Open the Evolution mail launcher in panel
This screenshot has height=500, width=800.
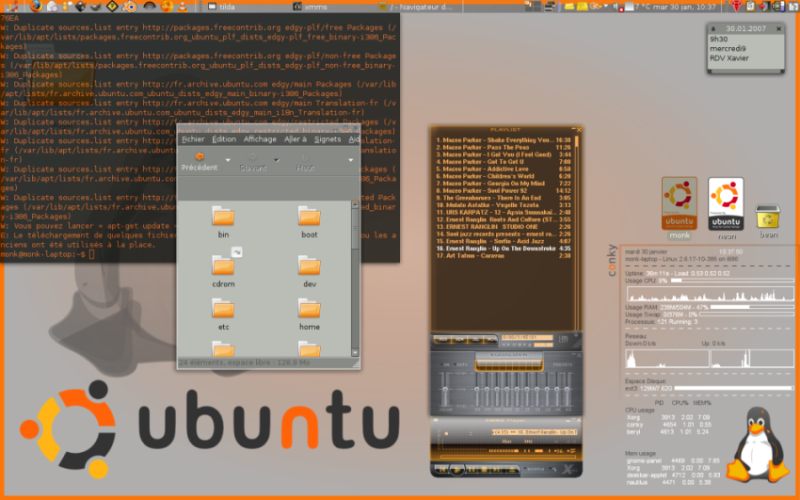click(x=52, y=6)
